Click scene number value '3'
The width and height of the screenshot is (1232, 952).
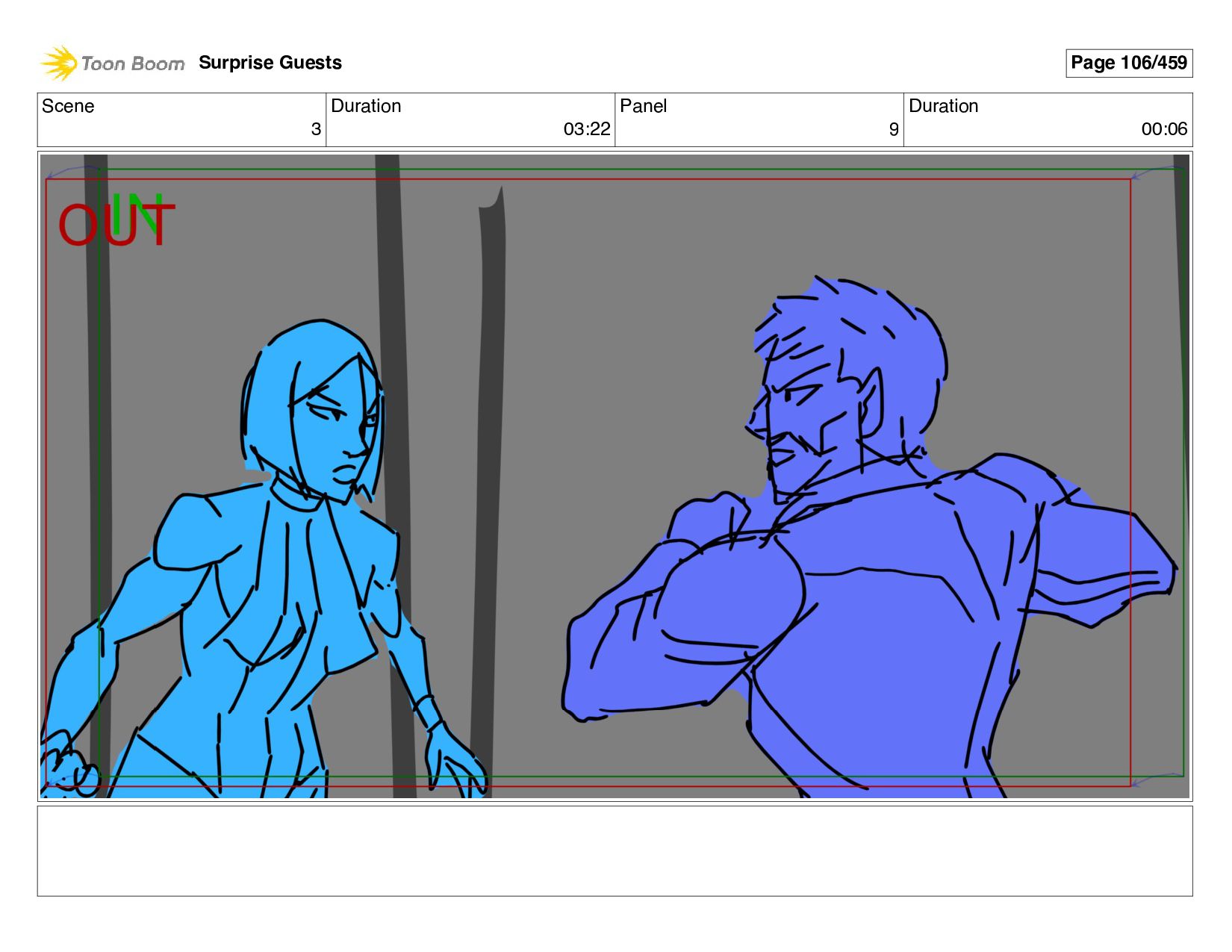(x=316, y=129)
